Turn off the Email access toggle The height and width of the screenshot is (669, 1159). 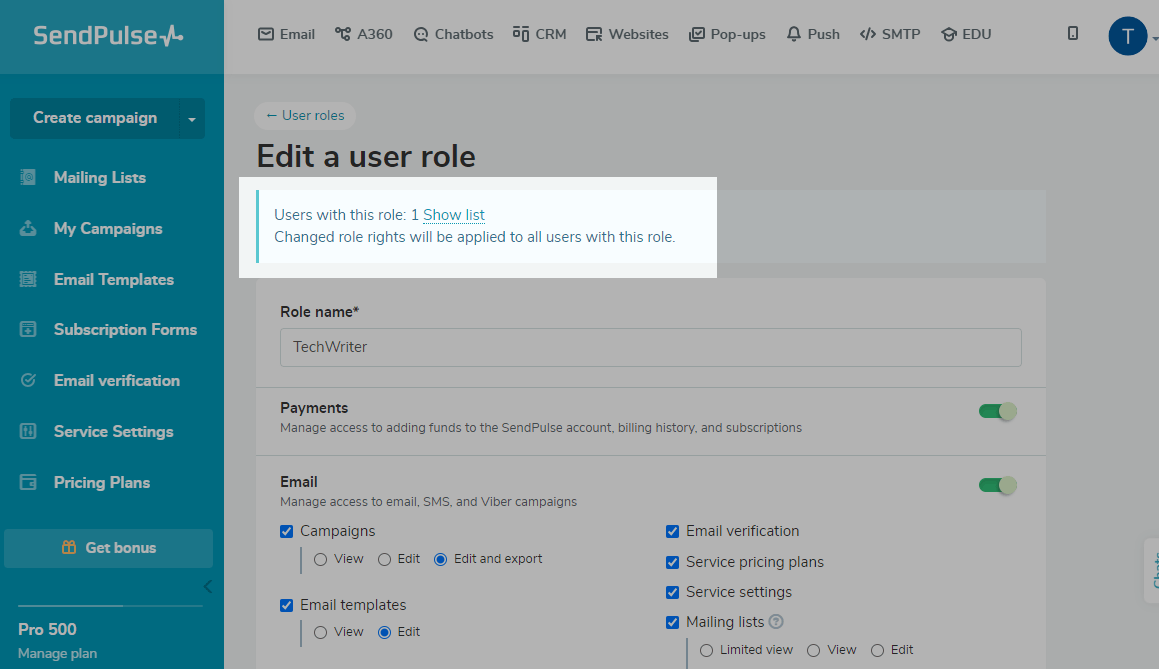coord(997,485)
